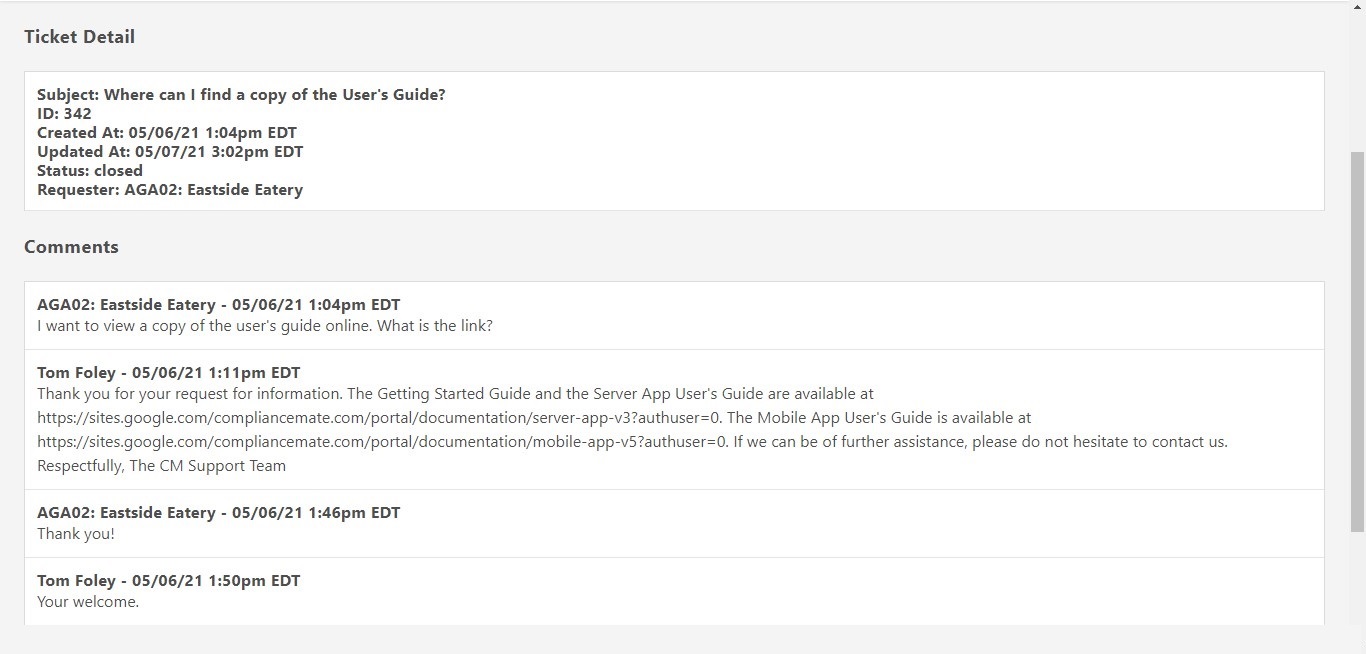The height and width of the screenshot is (654, 1366).
Task: Select the 'Thank you!' comment text
Action: [x=75, y=533]
